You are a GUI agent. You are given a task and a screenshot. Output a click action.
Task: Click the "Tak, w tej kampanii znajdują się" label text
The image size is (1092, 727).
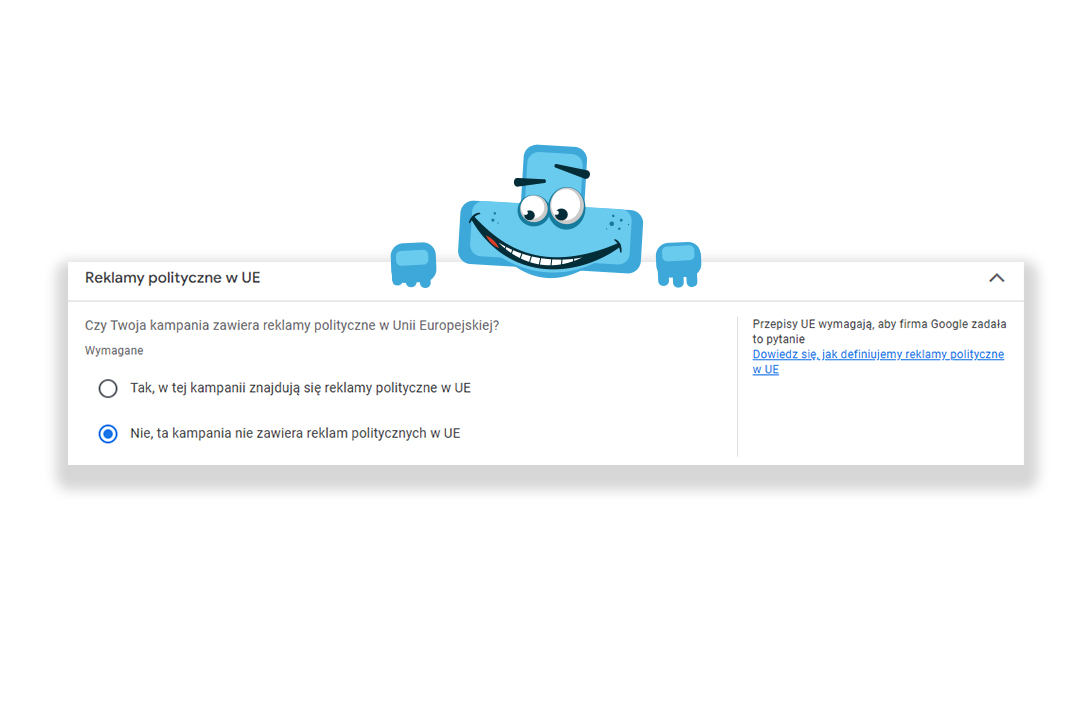point(300,388)
